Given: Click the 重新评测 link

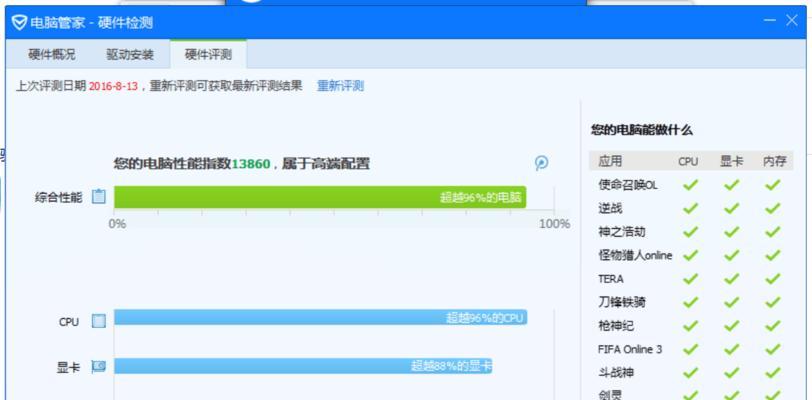Looking at the screenshot, I should tap(340, 86).
